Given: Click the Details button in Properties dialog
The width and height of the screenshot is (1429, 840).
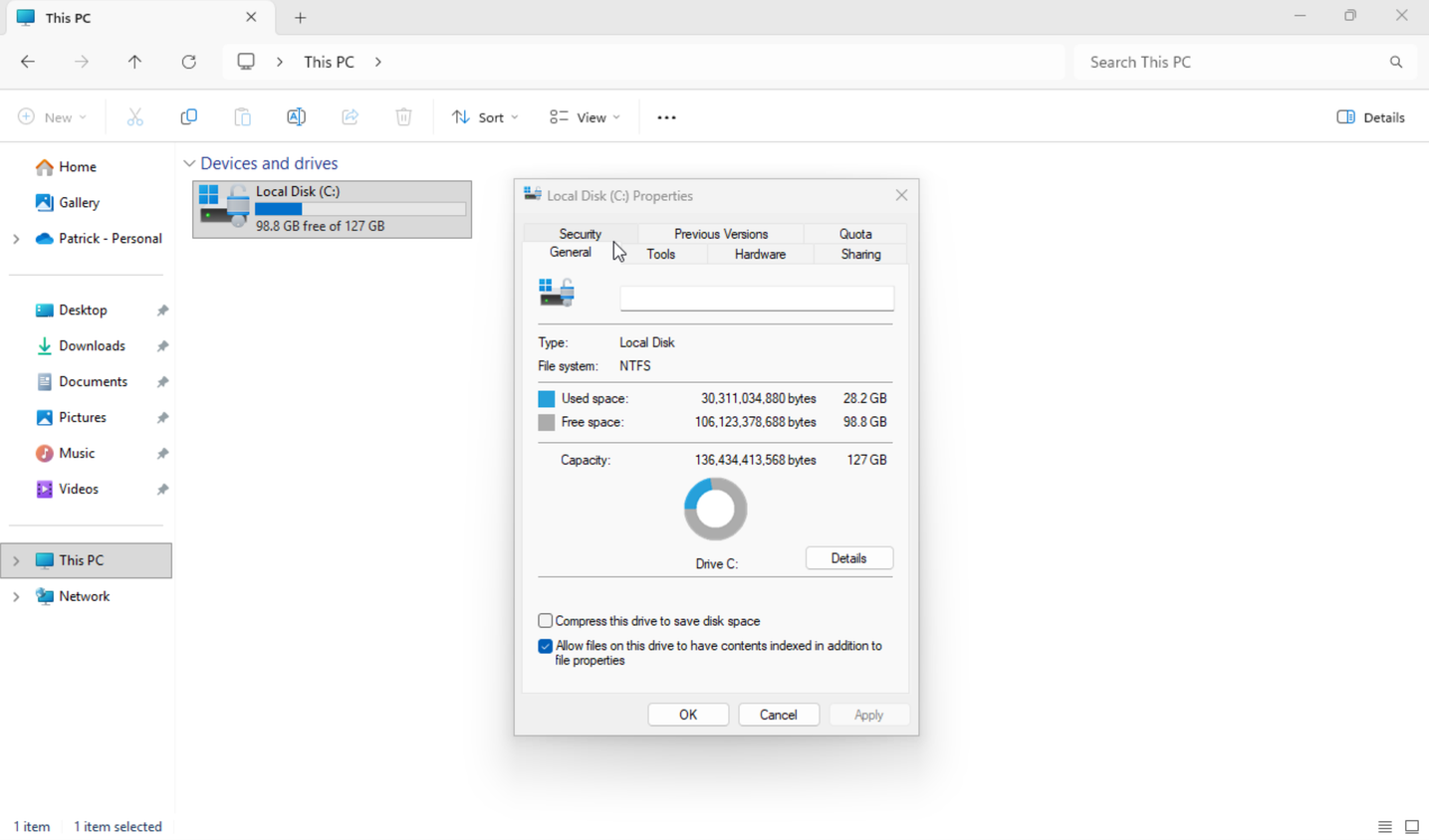Looking at the screenshot, I should 848,558.
